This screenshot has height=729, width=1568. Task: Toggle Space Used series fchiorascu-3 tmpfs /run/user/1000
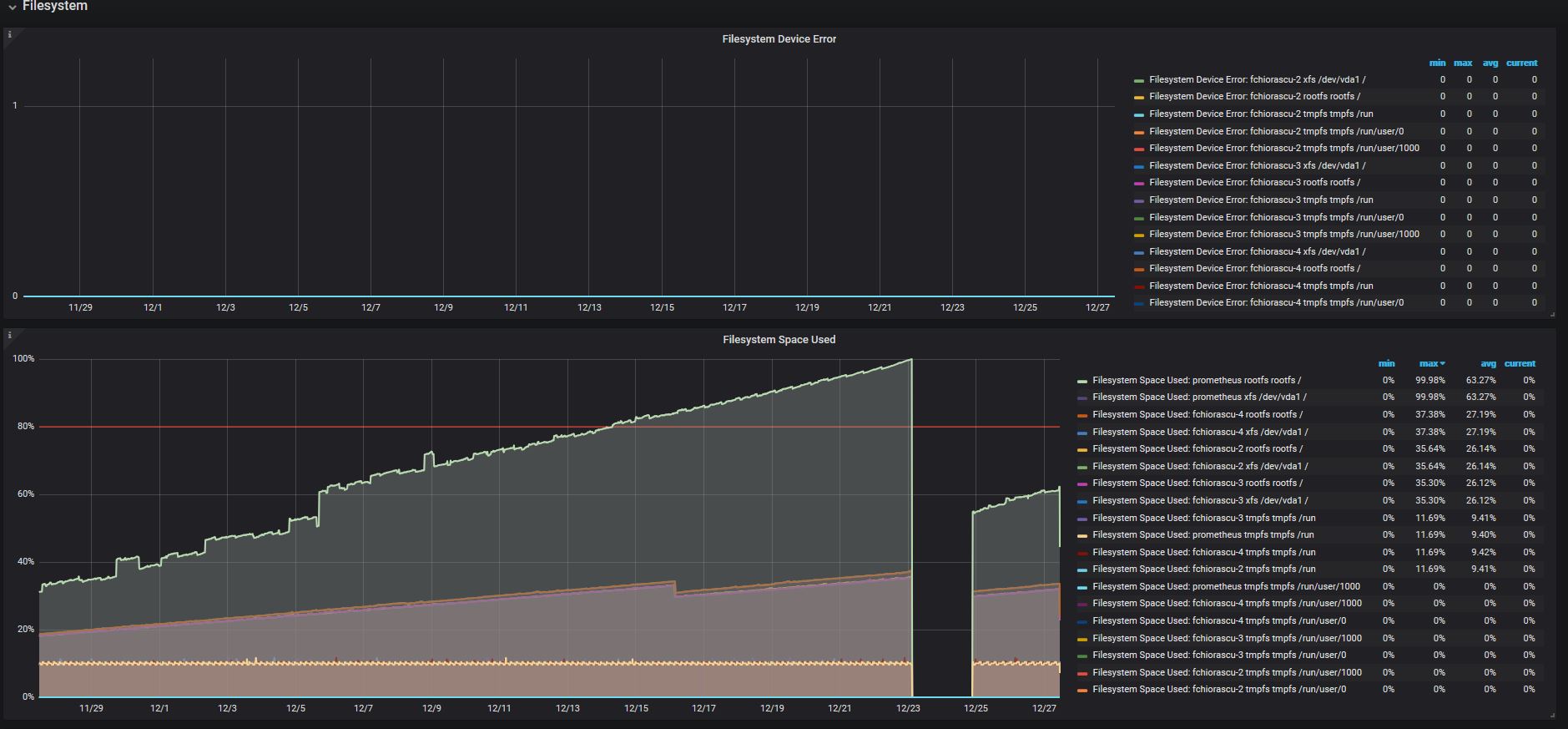click(1227, 638)
